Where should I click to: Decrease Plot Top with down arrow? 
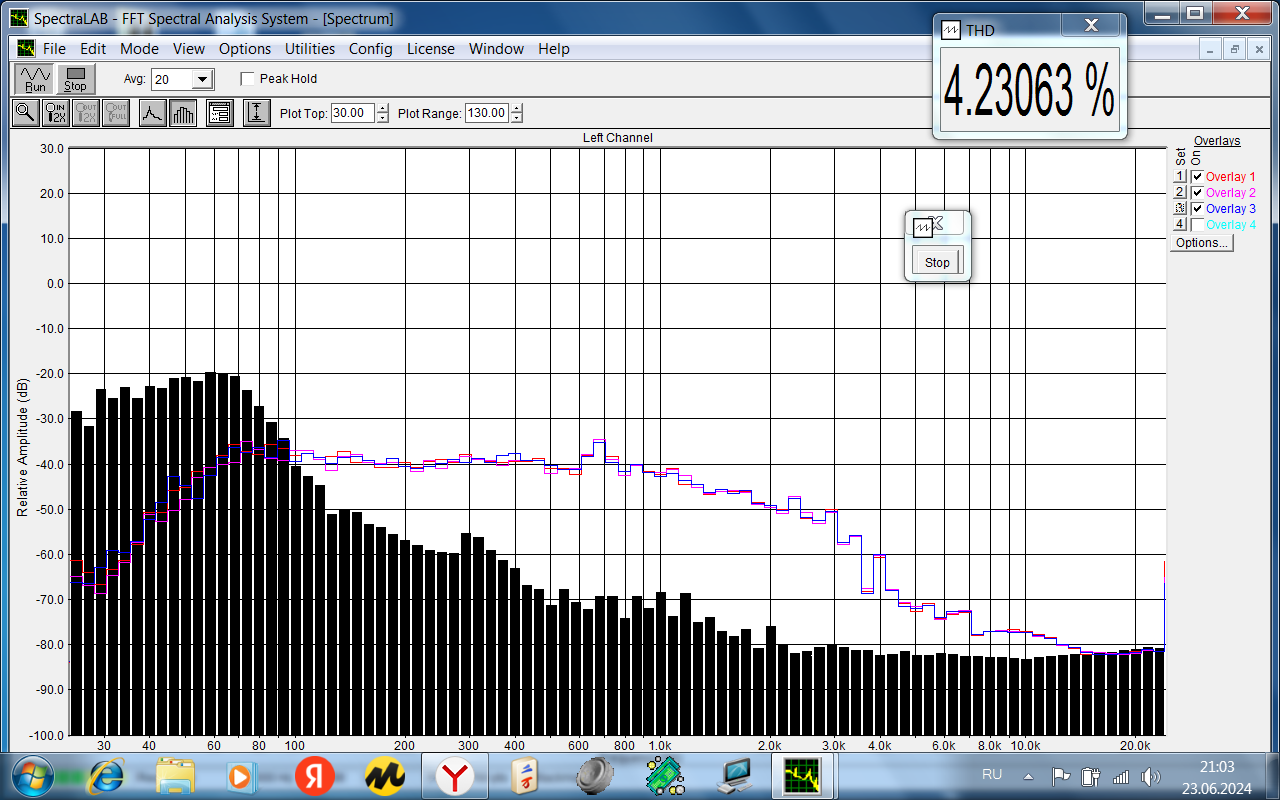[383, 118]
